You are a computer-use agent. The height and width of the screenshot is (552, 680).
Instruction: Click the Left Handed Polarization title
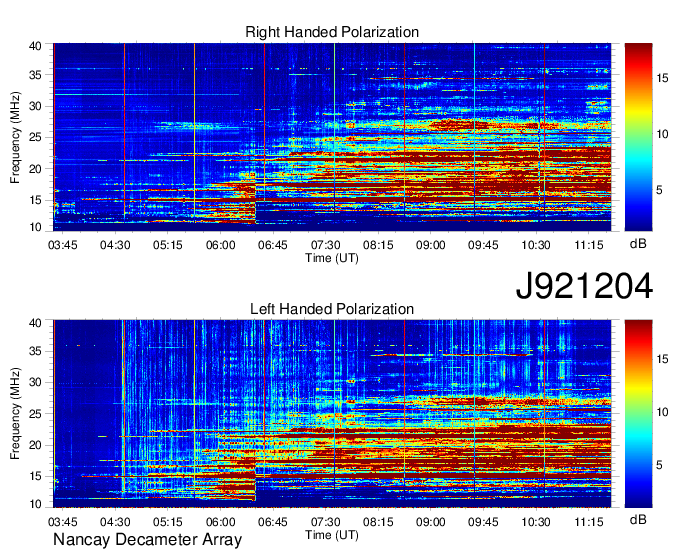point(332,309)
